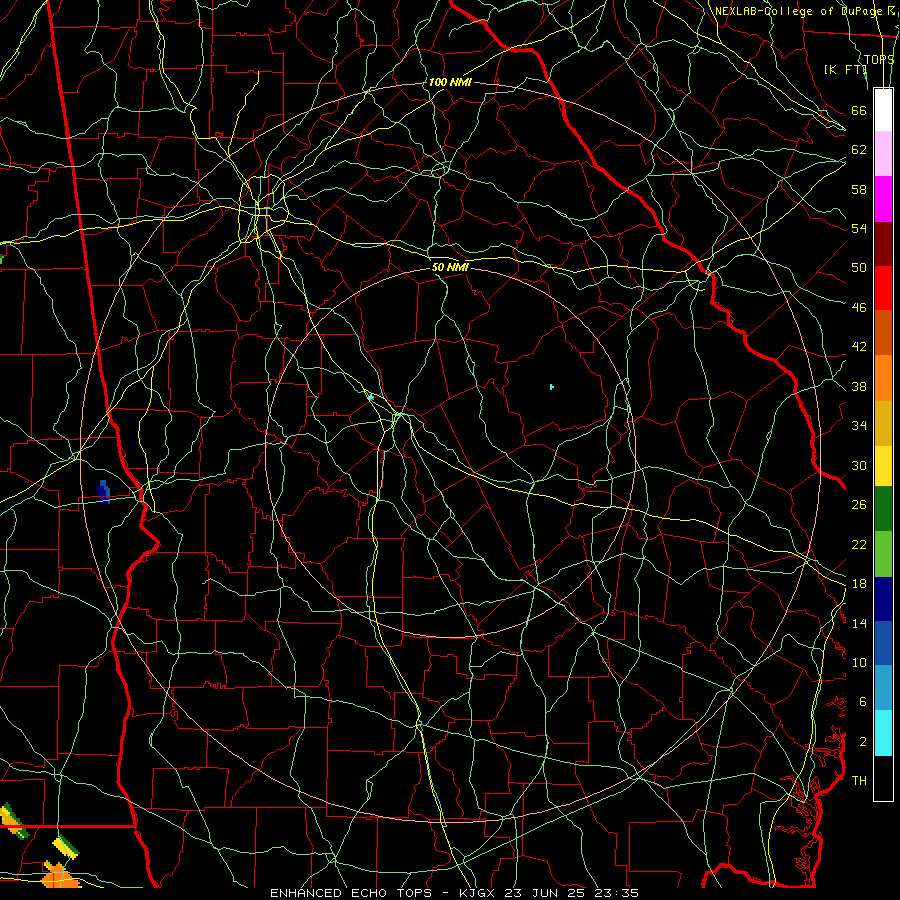Click the '38' legend value
900x900 pixels.
(x=859, y=386)
